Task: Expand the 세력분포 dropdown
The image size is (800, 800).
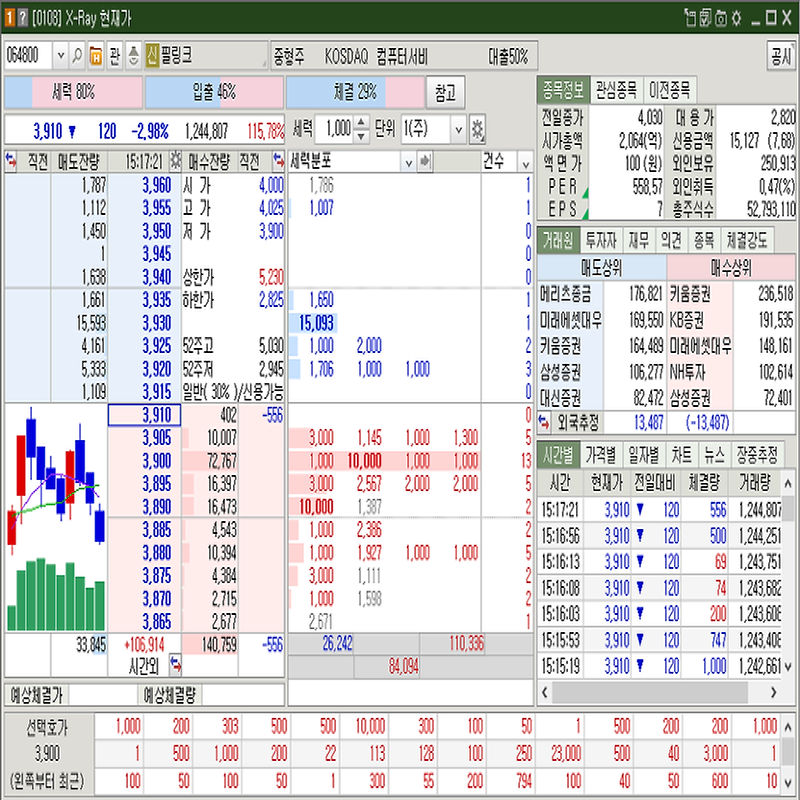Action: point(408,163)
